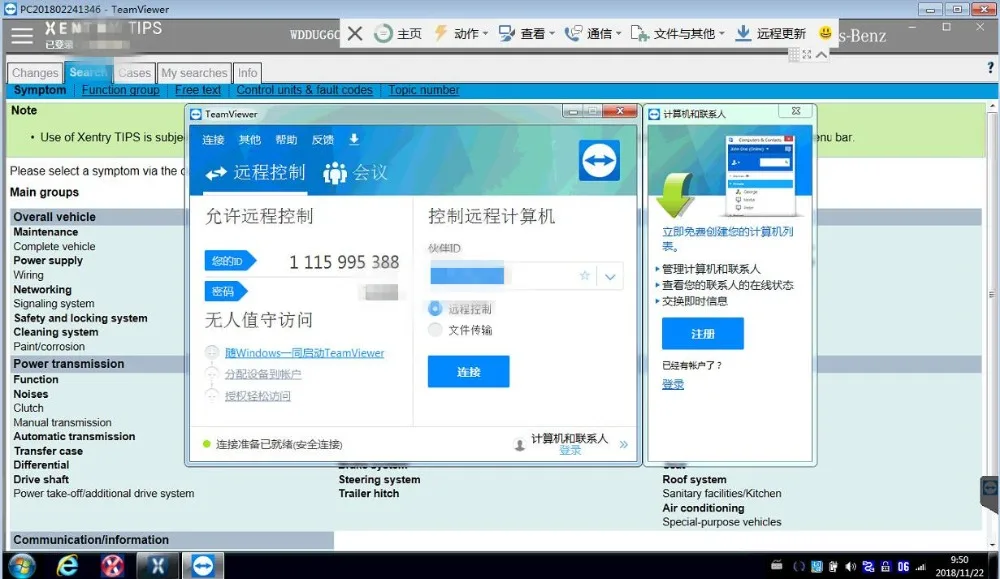This screenshot has width=1000, height=579.
Task: Click the blue 注册 register button
Action: coord(702,333)
